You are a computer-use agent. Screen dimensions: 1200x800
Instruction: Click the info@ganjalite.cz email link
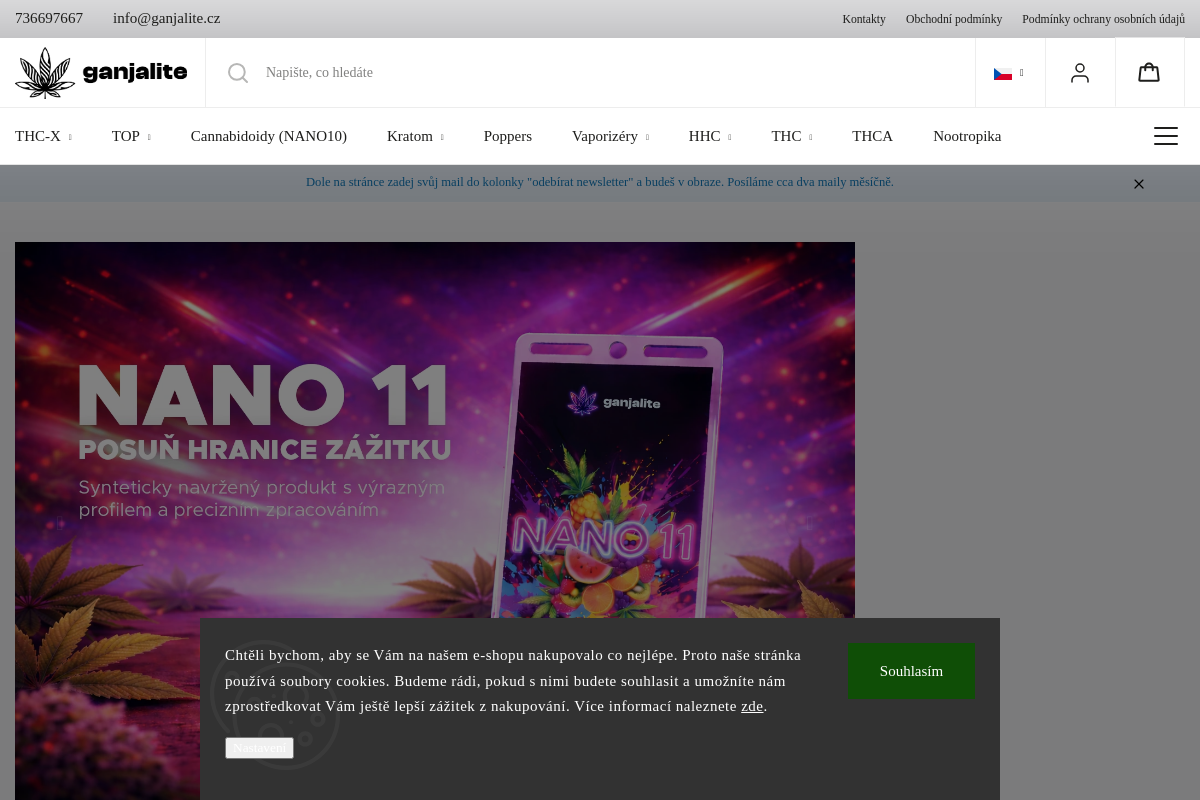pyautogui.click(x=167, y=18)
